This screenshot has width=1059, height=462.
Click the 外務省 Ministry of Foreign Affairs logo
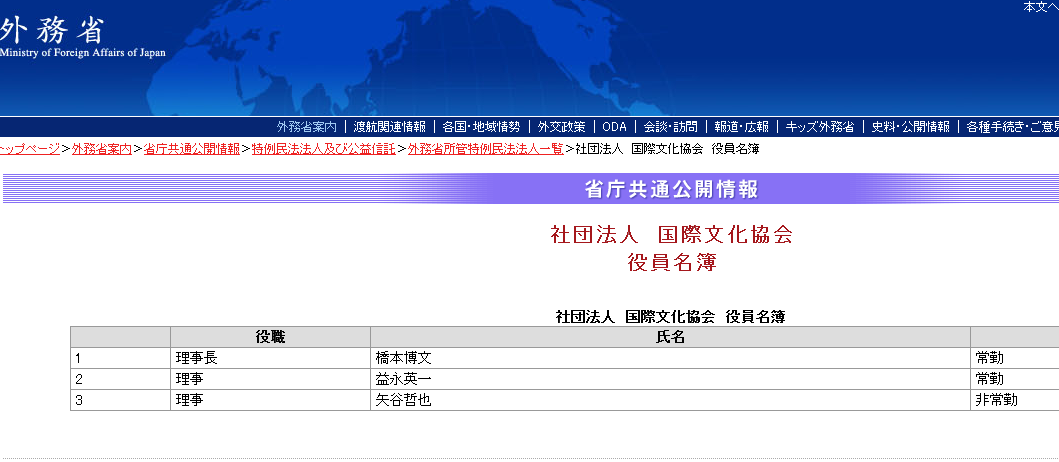pyautogui.click(x=81, y=38)
